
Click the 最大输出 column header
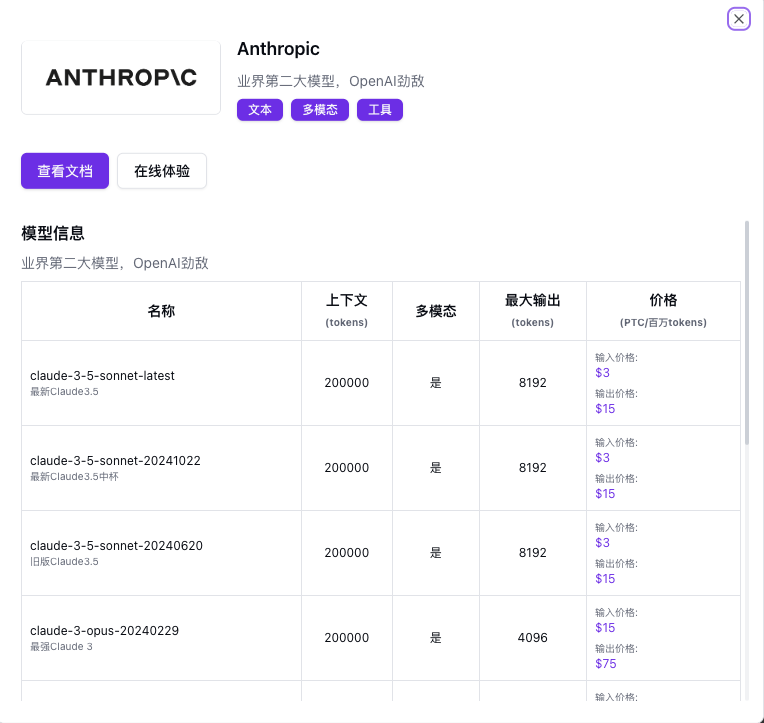(x=533, y=311)
